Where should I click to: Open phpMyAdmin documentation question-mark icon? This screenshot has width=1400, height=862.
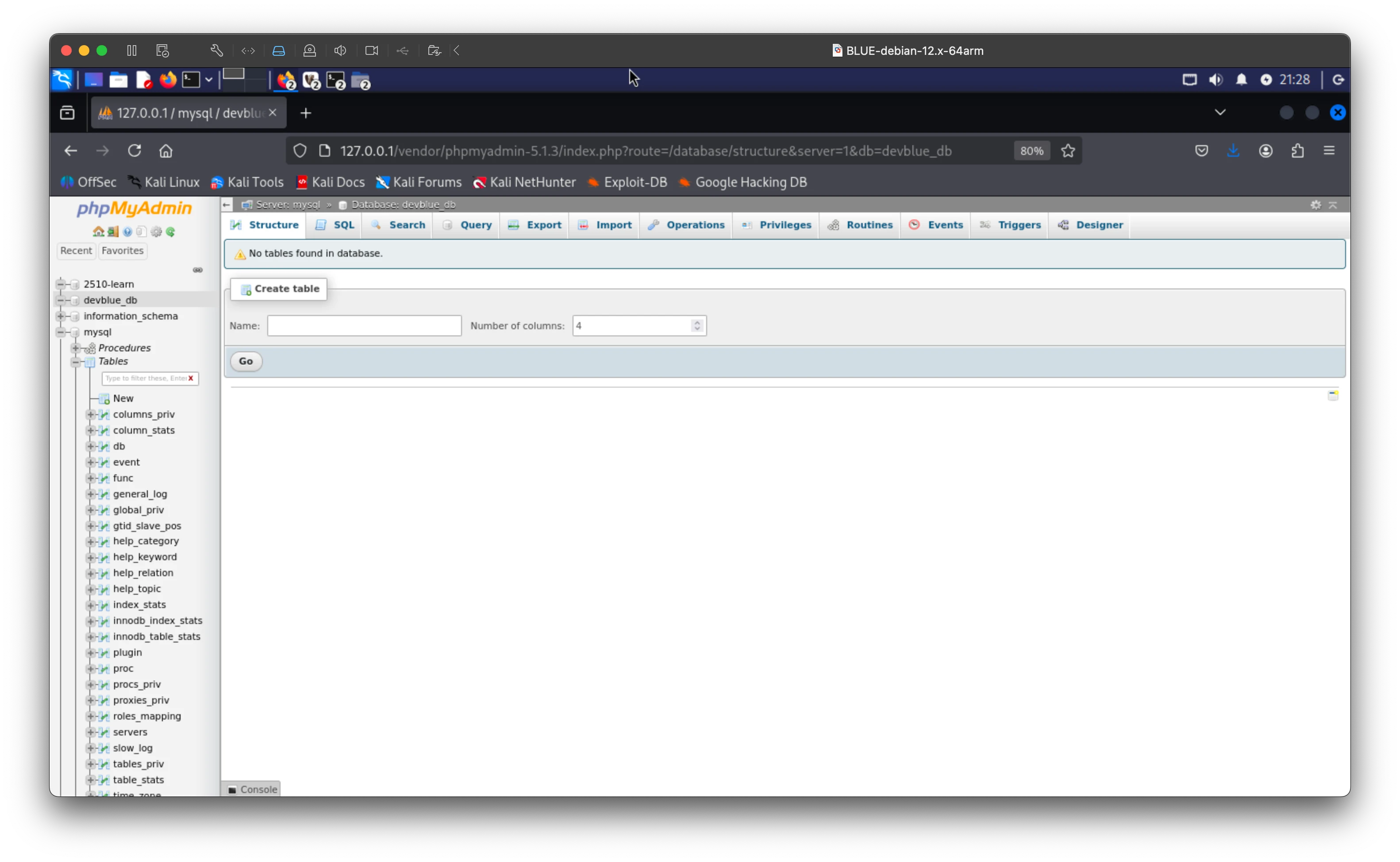pos(127,231)
